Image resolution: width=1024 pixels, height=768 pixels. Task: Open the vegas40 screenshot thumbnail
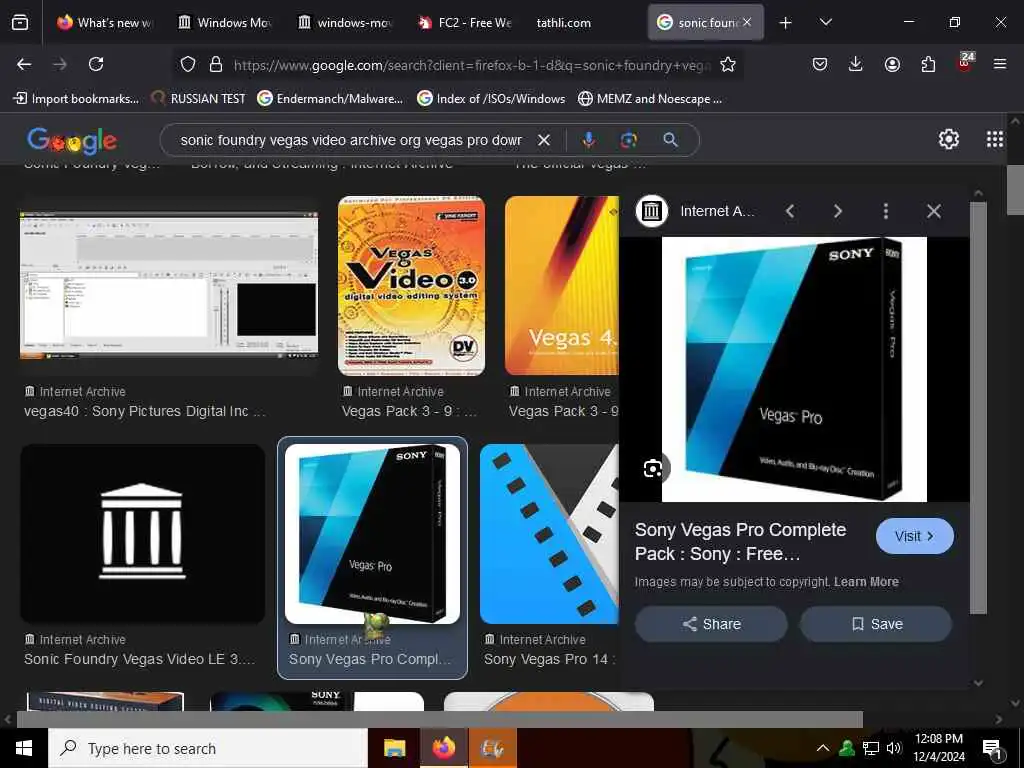169,285
